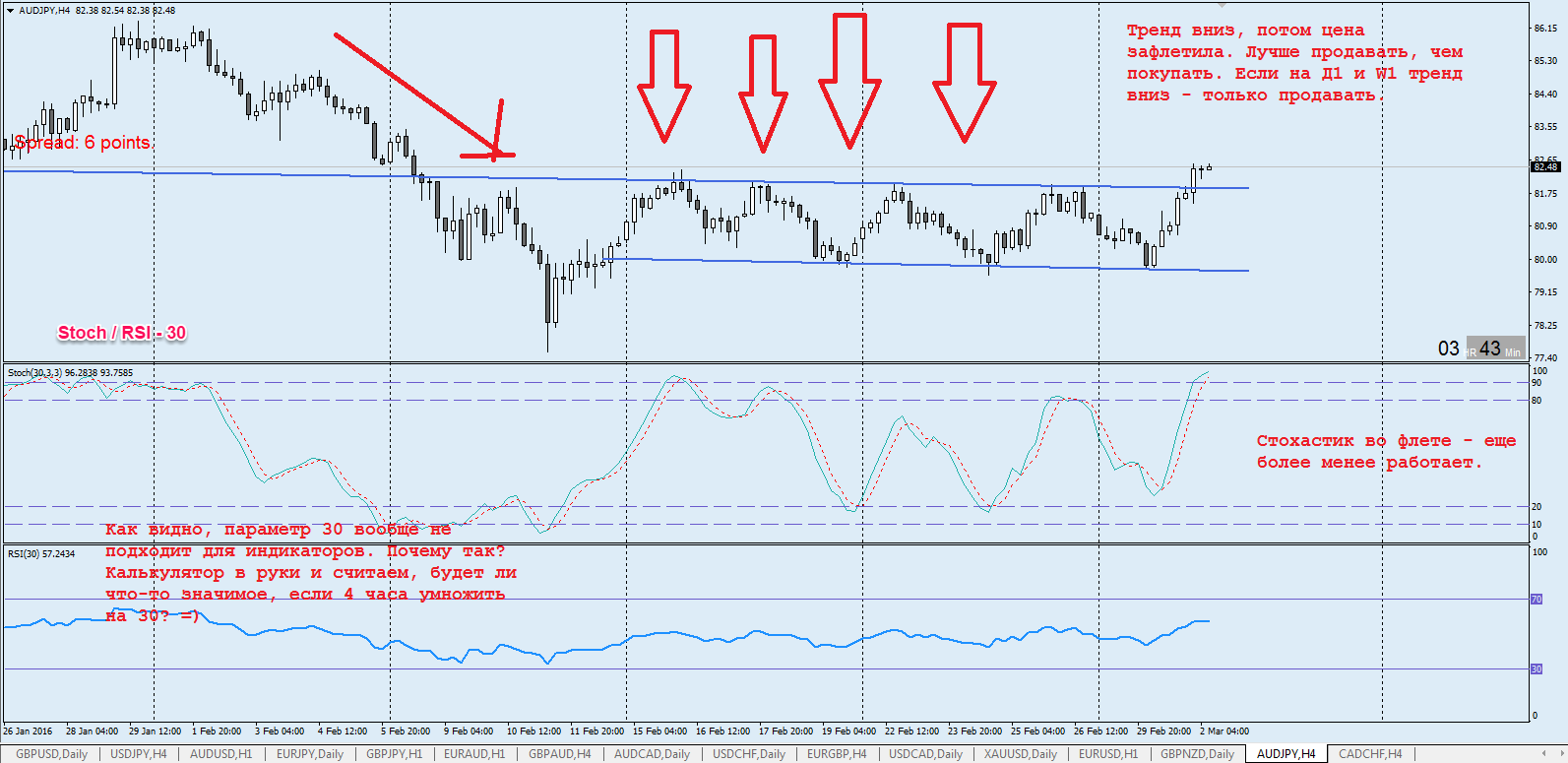Switch to the CADCHF,H4 chart tab
Viewport: 1568px width, 763px height.
(x=1370, y=754)
